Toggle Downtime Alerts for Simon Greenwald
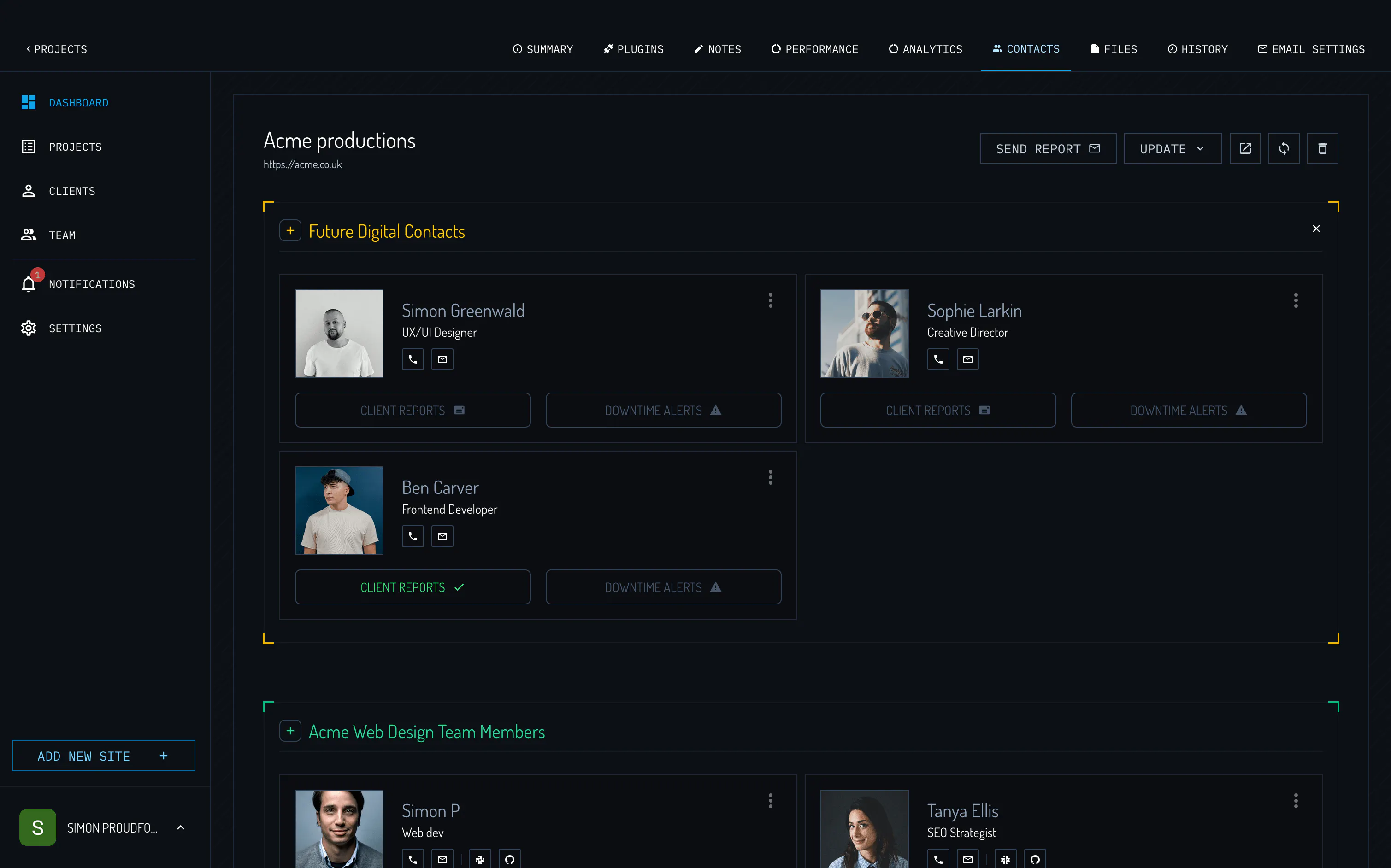 663,410
